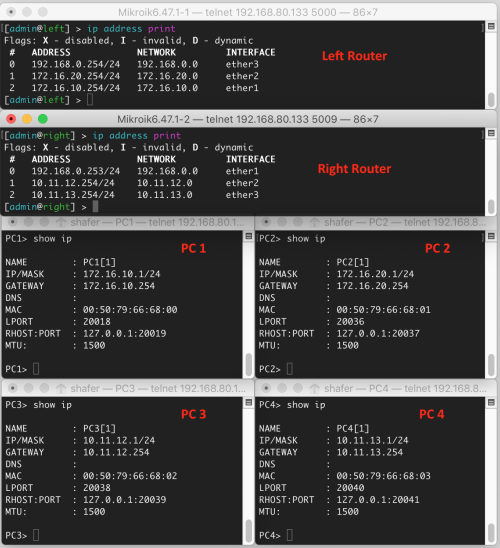Click PC2 MAC address 00:50:79:66:68:01

click(x=384, y=310)
